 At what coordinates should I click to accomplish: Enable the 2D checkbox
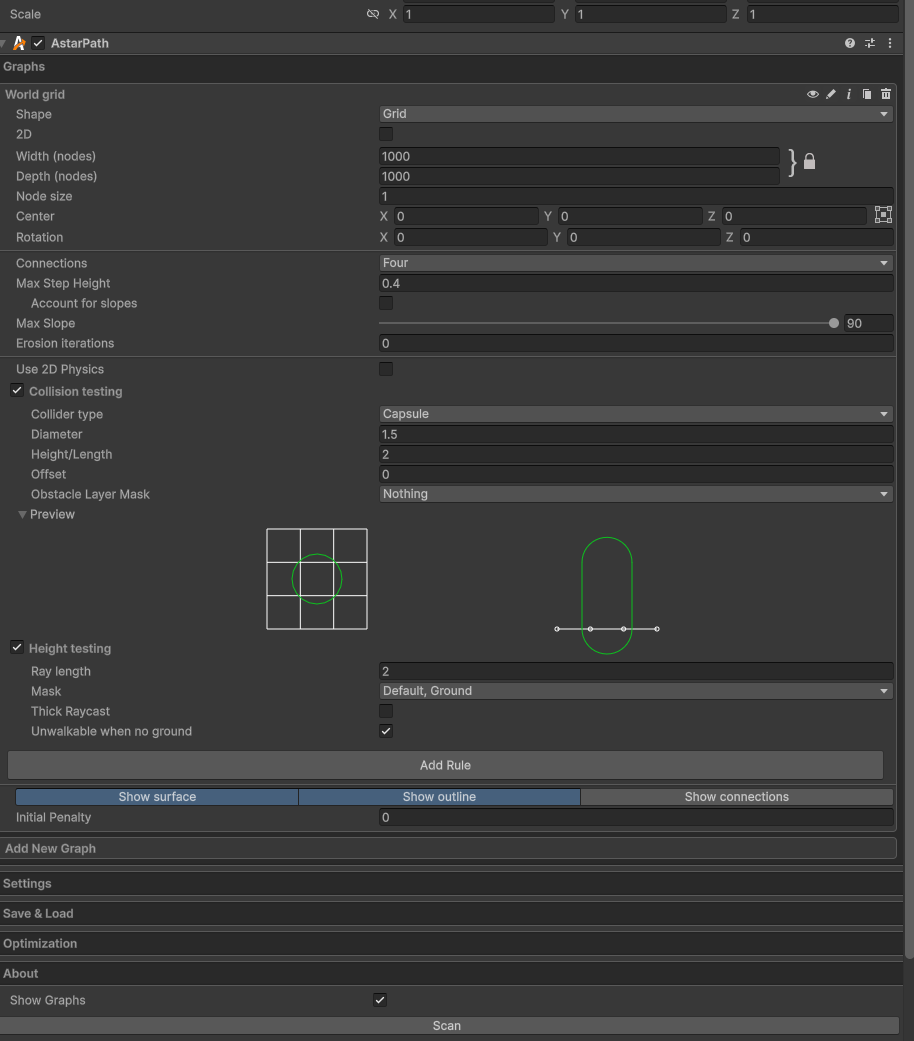[x=386, y=134]
